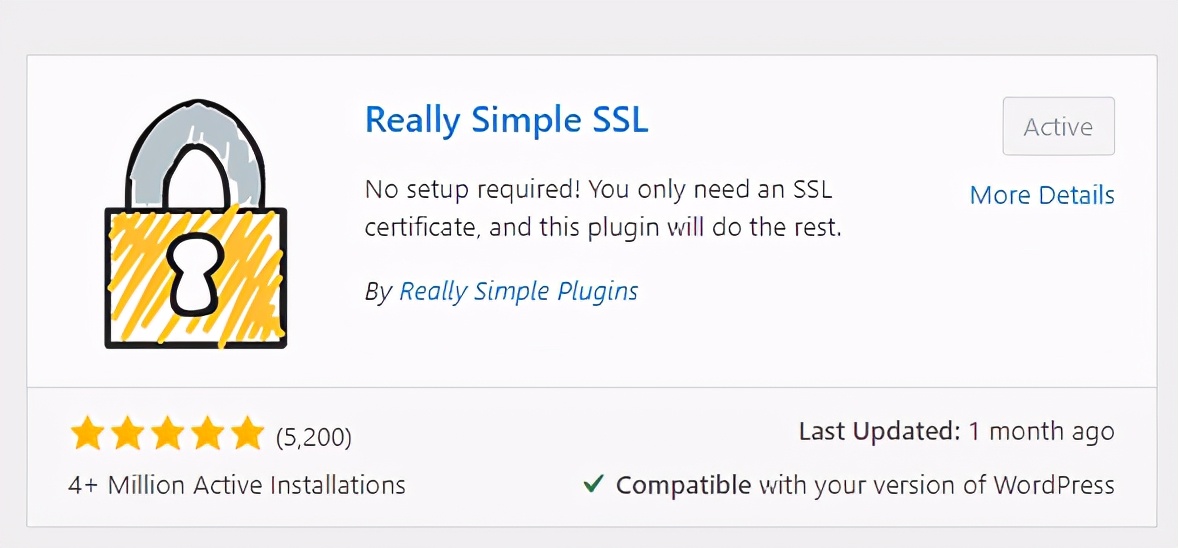The height and width of the screenshot is (548, 1178).
Task: Select the fourth rating star
Action: tap(206, 435)
